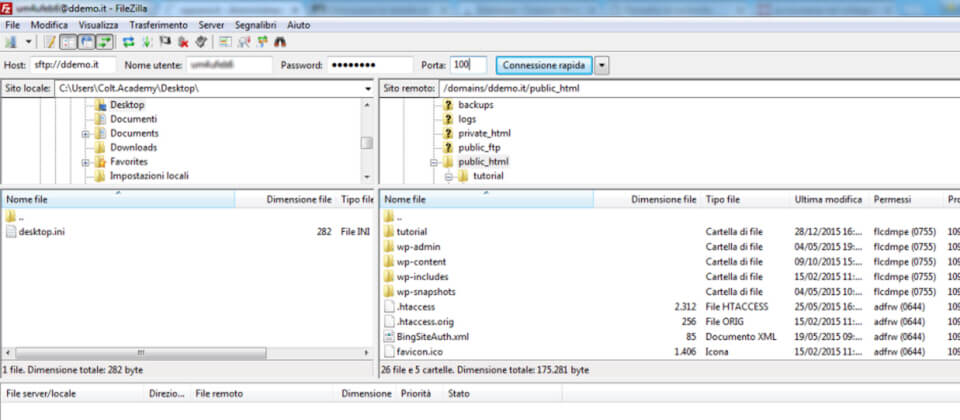The width and height of the screenshot is (960, 420).
Task: Sort remote list by Permessi column
Action: (x=906, y=200)
